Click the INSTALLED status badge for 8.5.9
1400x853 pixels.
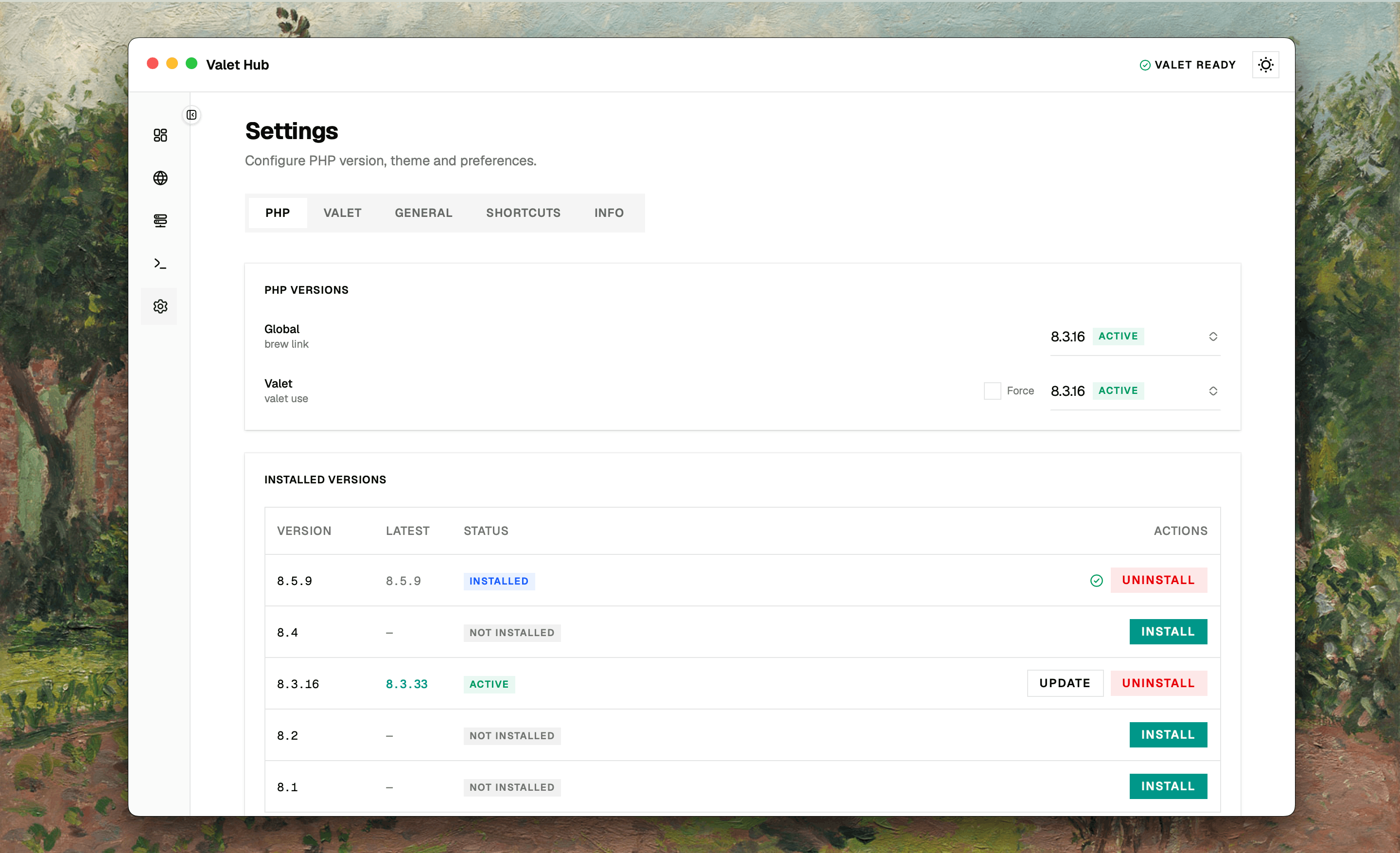[x=499, y=581]
